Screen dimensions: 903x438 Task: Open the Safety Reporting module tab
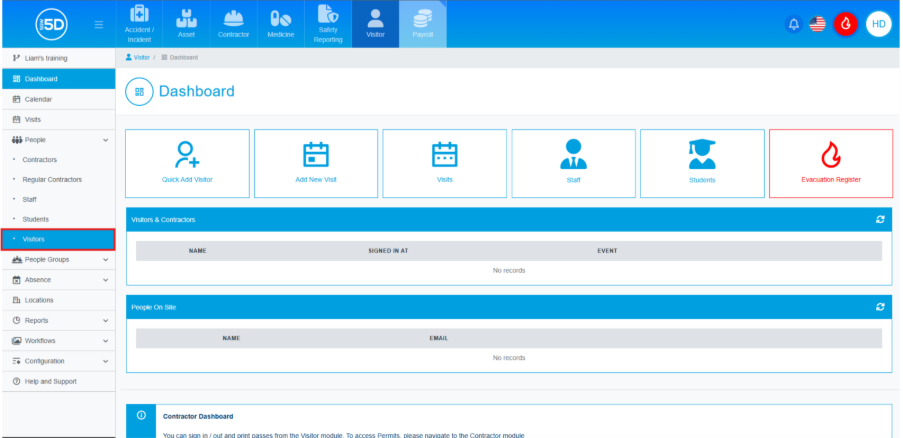coord(328,24)
